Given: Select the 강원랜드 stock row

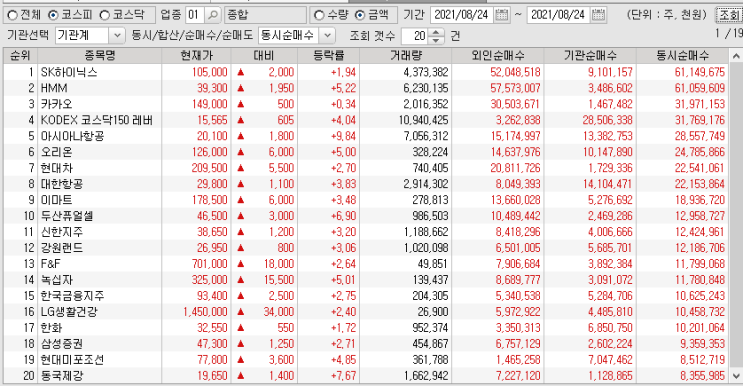Looking at the screenshot, I should pos(366,248).
